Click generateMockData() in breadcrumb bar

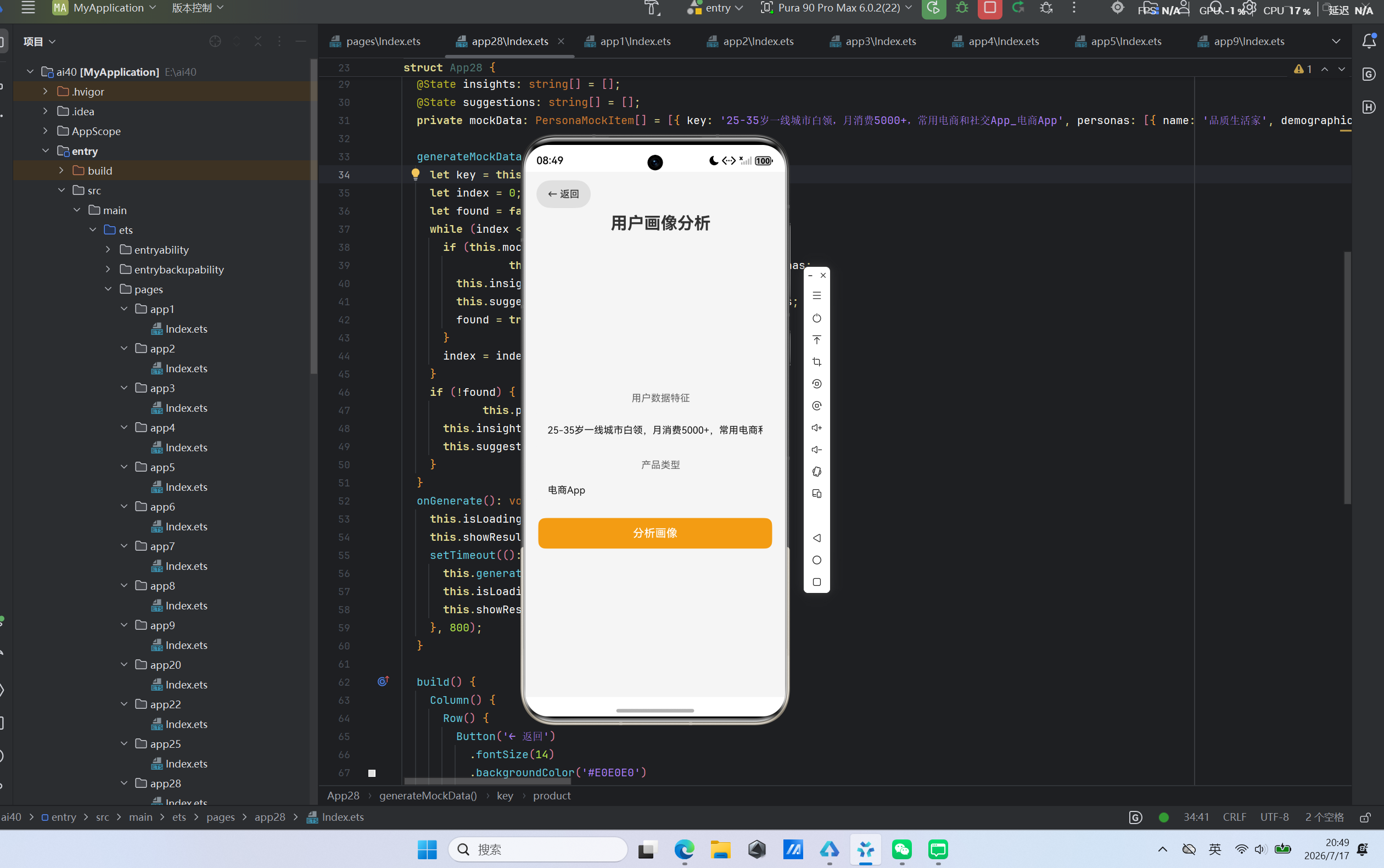tap(428, 795)
